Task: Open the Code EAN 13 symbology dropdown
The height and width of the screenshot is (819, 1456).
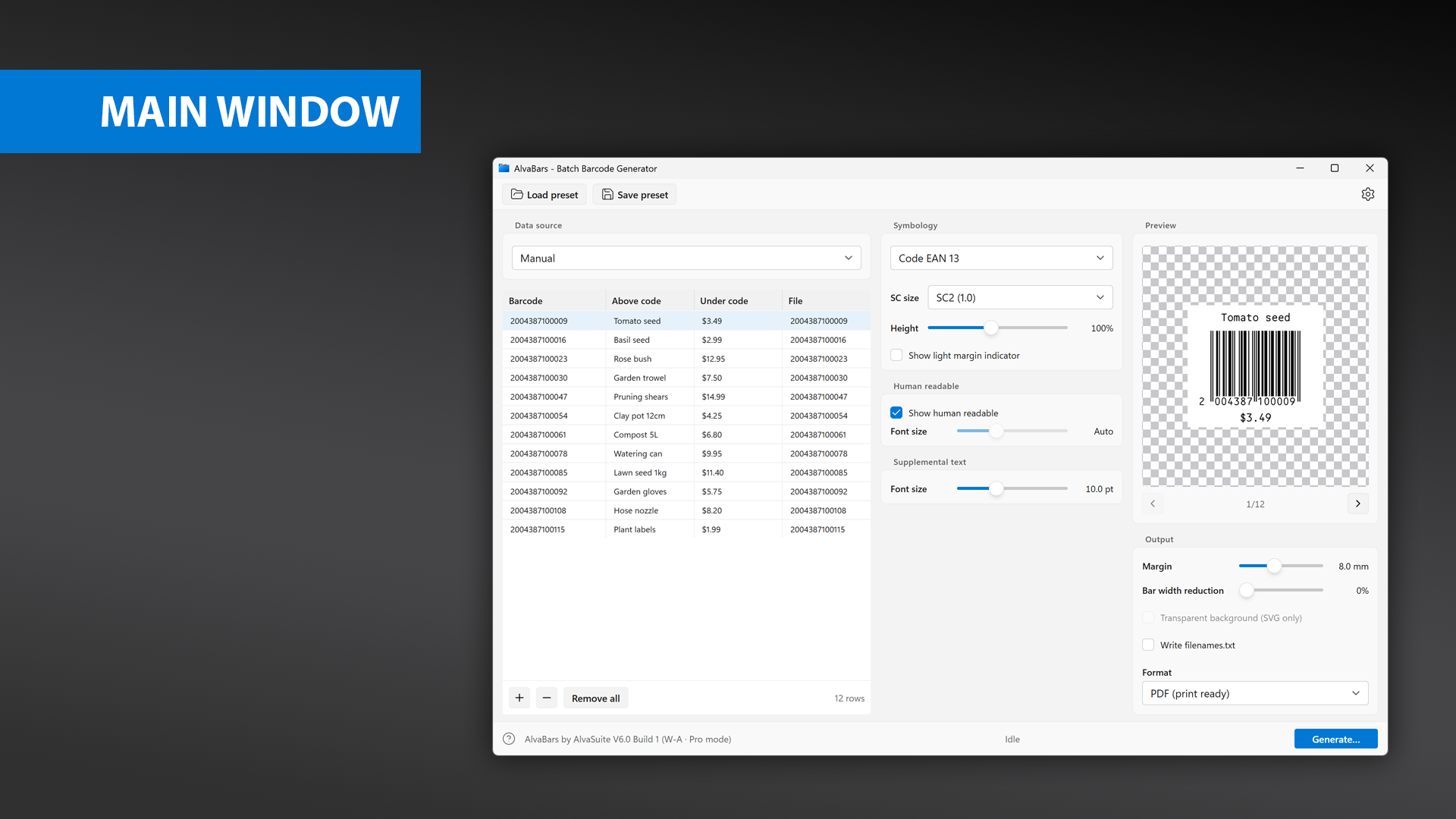Action: [x=1001, y=258]
